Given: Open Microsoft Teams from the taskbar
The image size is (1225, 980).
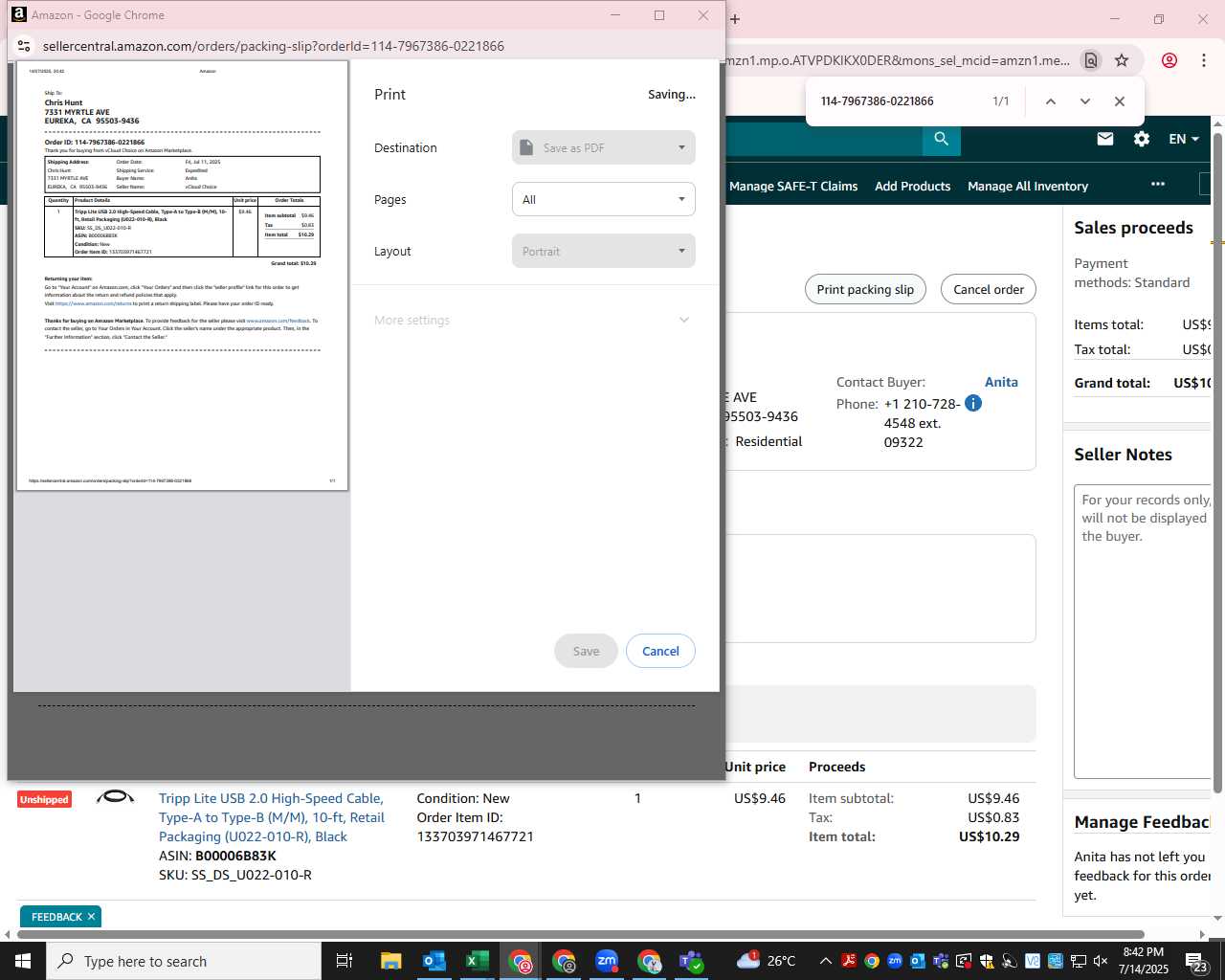Looking at the screenshot, I should [x=692, y=961].
